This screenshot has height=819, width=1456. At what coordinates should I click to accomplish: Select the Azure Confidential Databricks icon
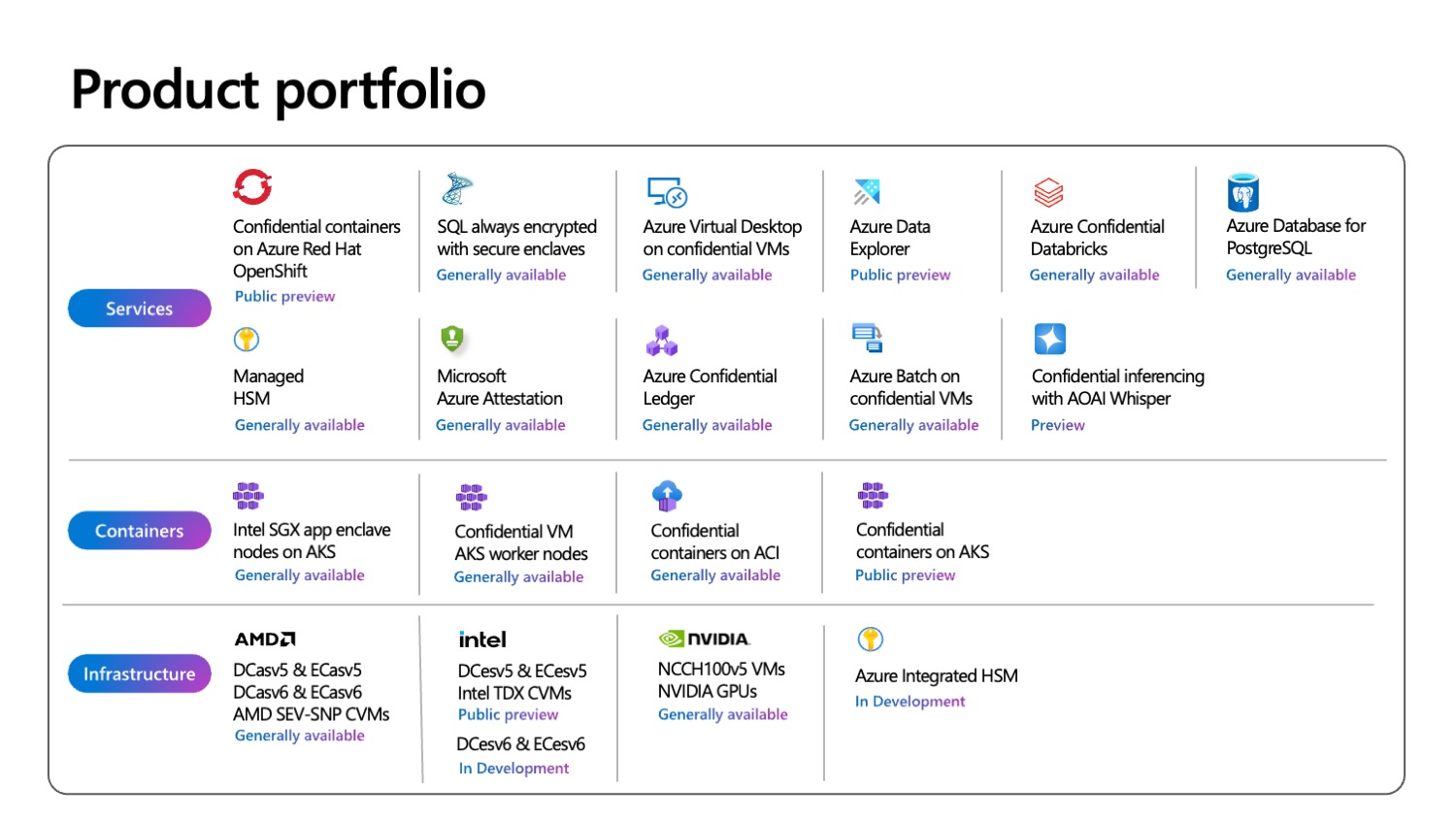(x=1048, y=192)
